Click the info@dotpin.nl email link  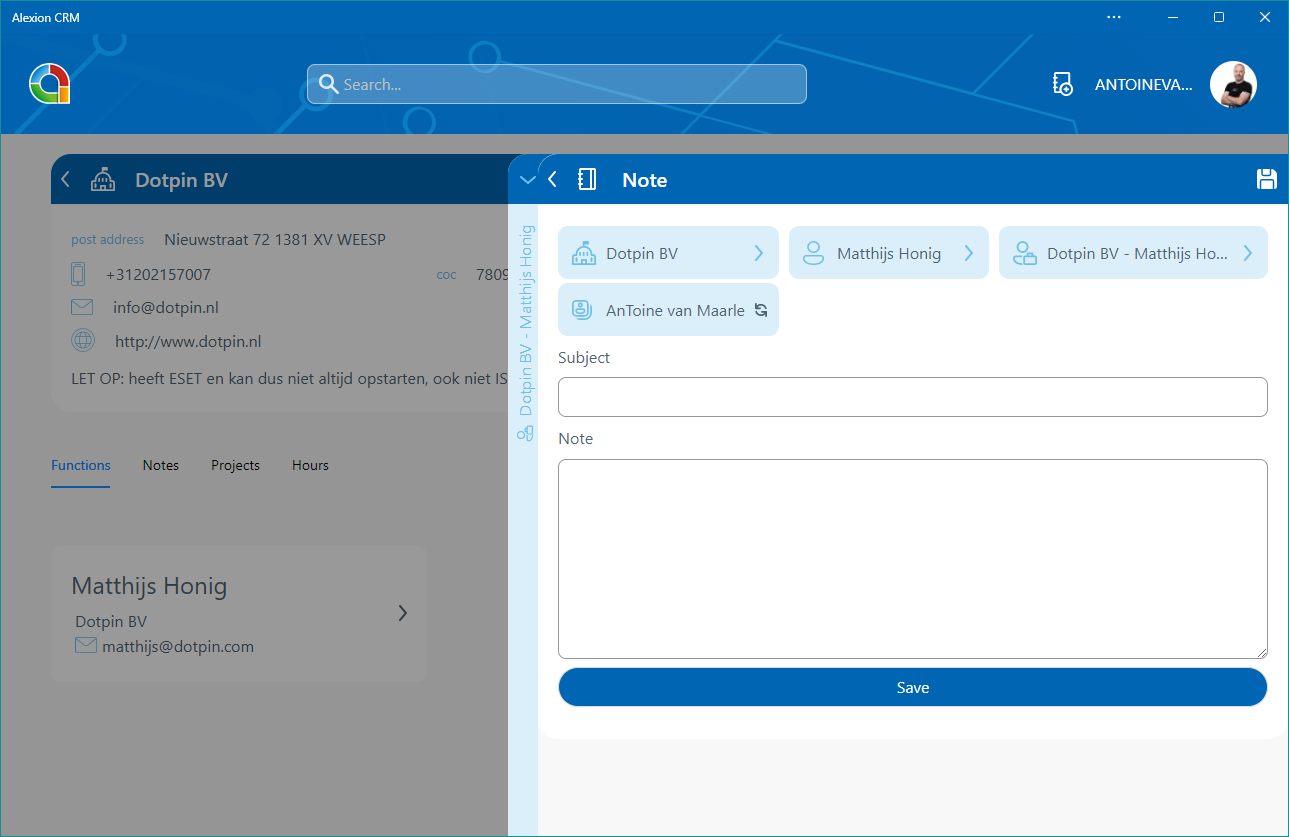click(x=166, y=308)
